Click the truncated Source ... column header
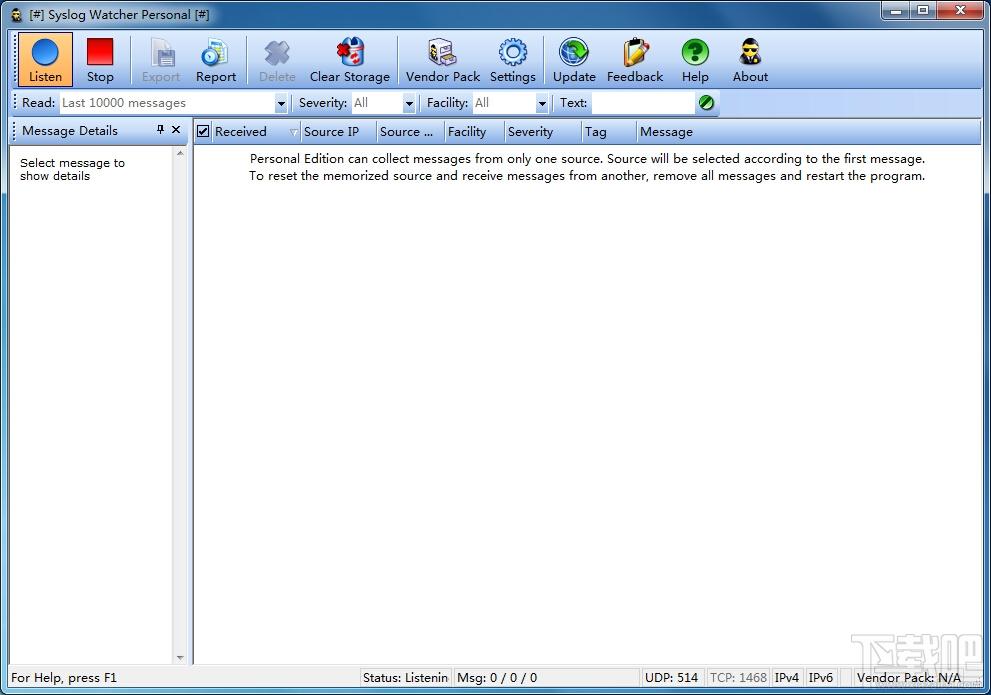Screen dimensions: 991x695 click(x=410, y=131)
